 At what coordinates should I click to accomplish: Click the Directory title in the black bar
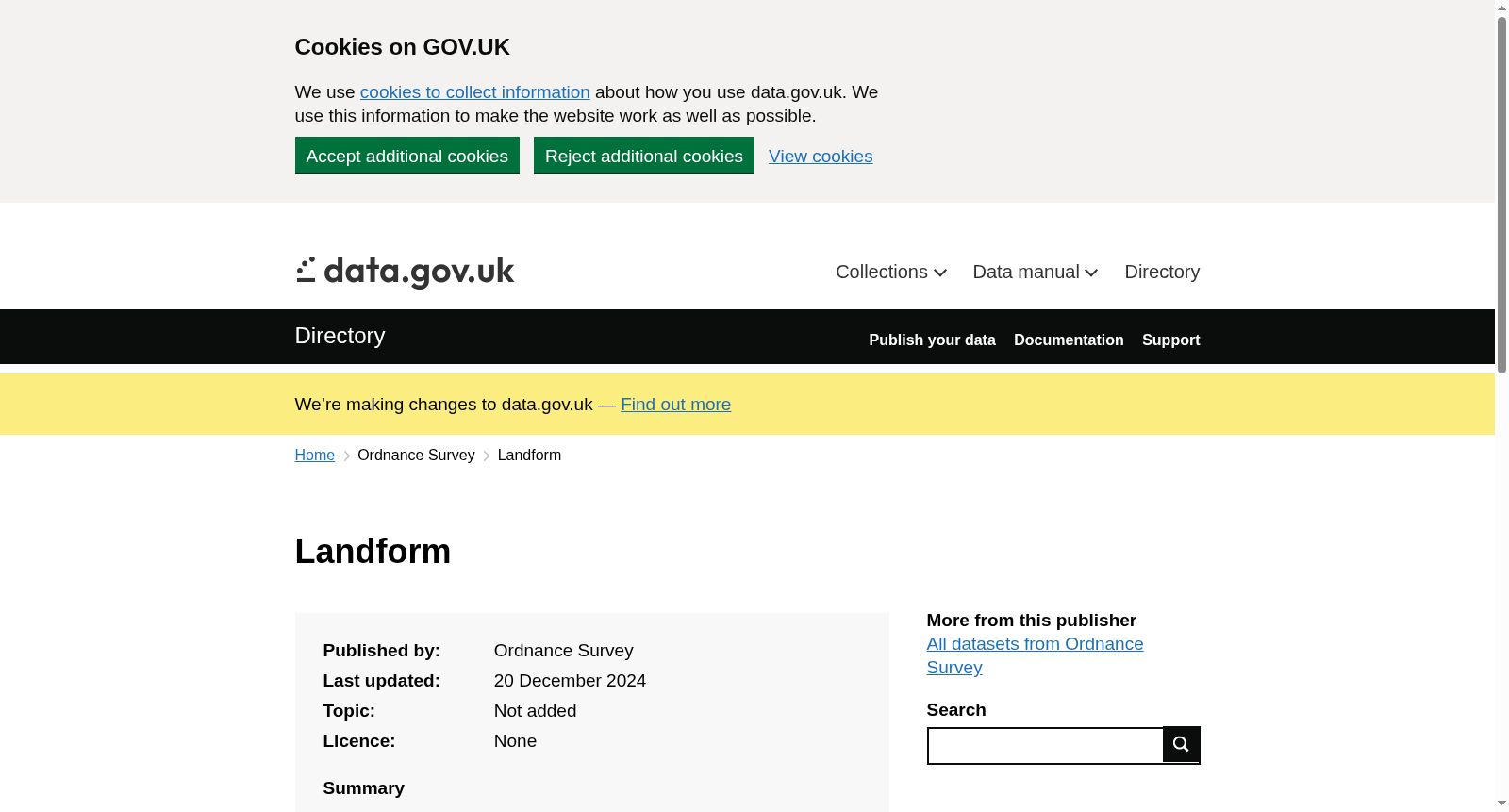click(340, 336)
